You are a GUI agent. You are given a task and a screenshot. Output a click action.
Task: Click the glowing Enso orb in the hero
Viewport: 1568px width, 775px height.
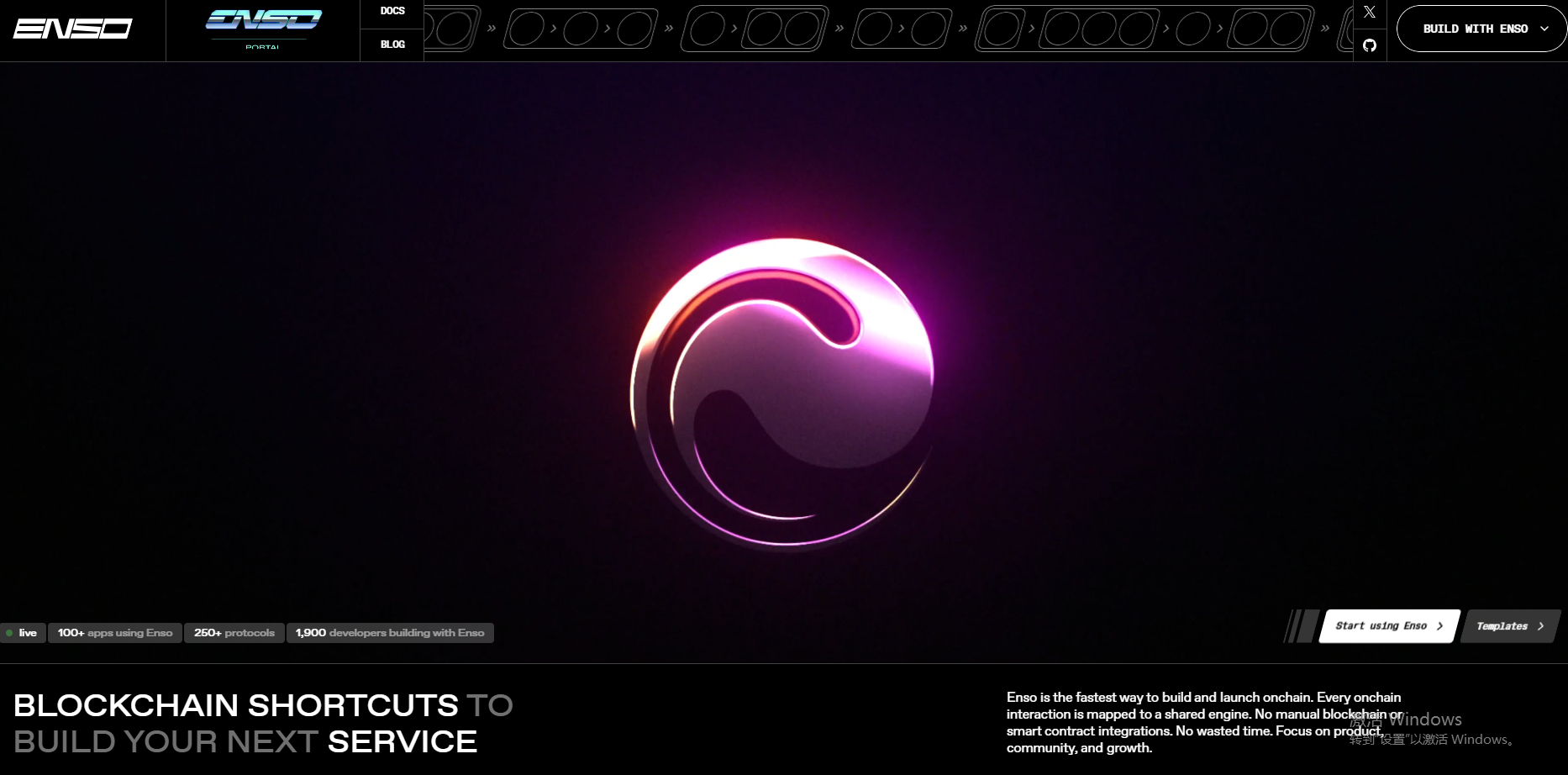click(x=782, y=392)
